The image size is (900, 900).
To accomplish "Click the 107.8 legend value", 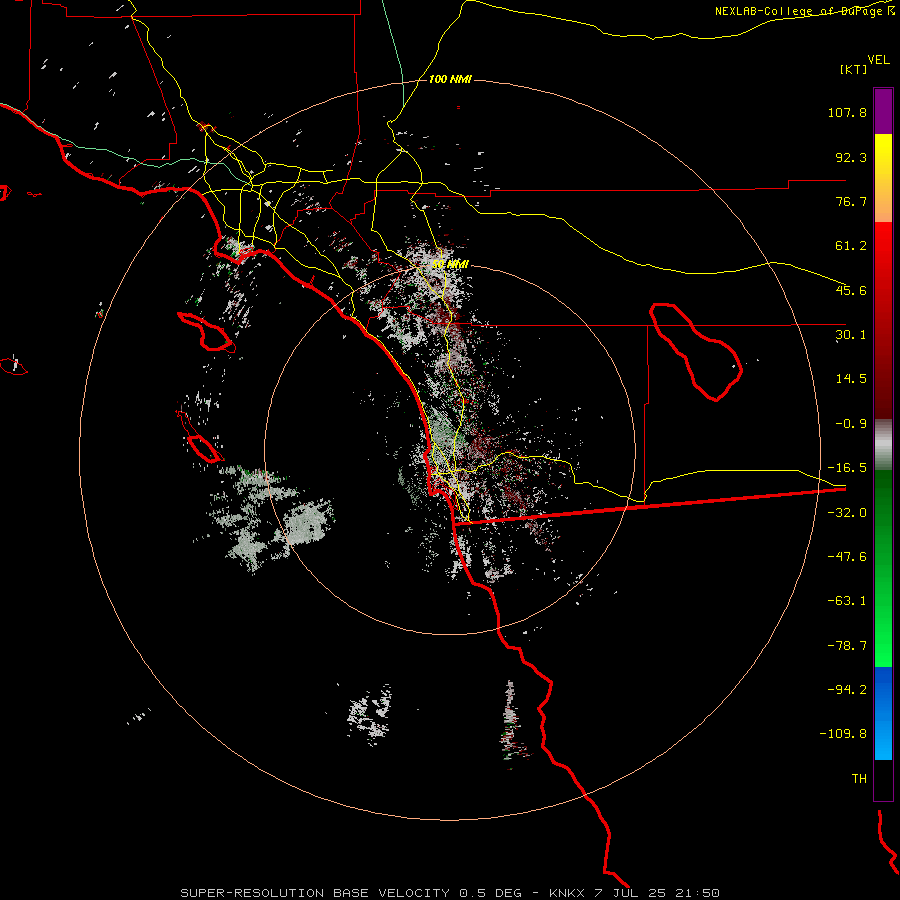I will [847, 112].
